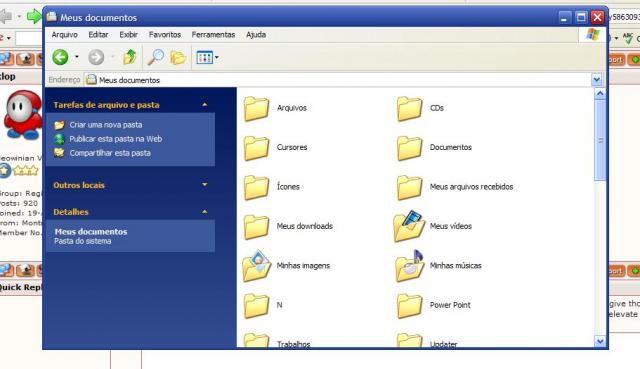The image size is (640, 369).
Task: Open the Favoritos menu
Action: (x=164, y=35)
